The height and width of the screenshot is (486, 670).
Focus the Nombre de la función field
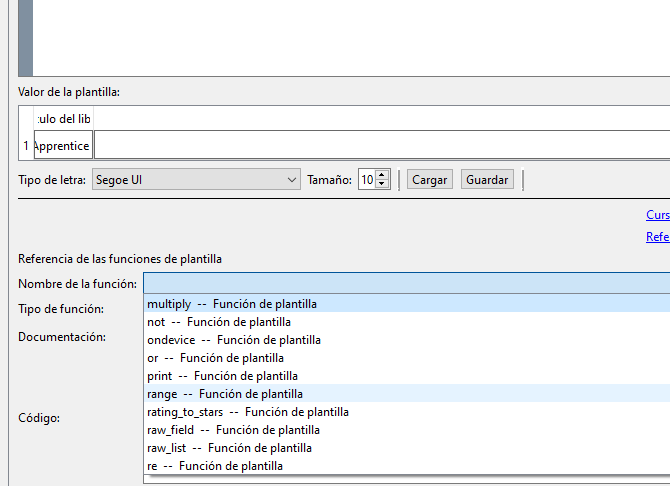click(406, 283)
